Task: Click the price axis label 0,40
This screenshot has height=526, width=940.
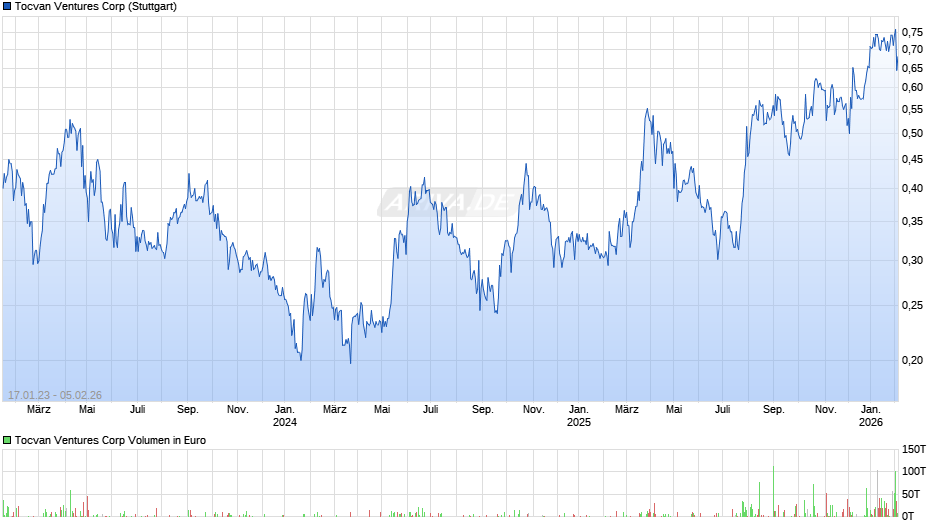Action: (x=912, y=188)
